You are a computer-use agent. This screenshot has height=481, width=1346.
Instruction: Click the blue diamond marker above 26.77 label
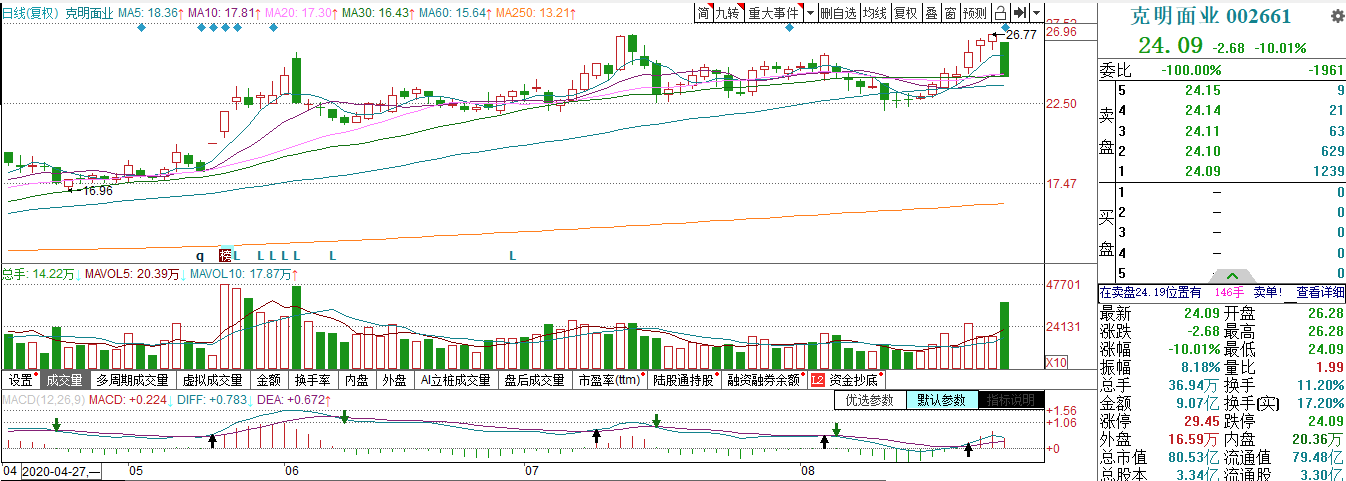(x=1005, y=27)
